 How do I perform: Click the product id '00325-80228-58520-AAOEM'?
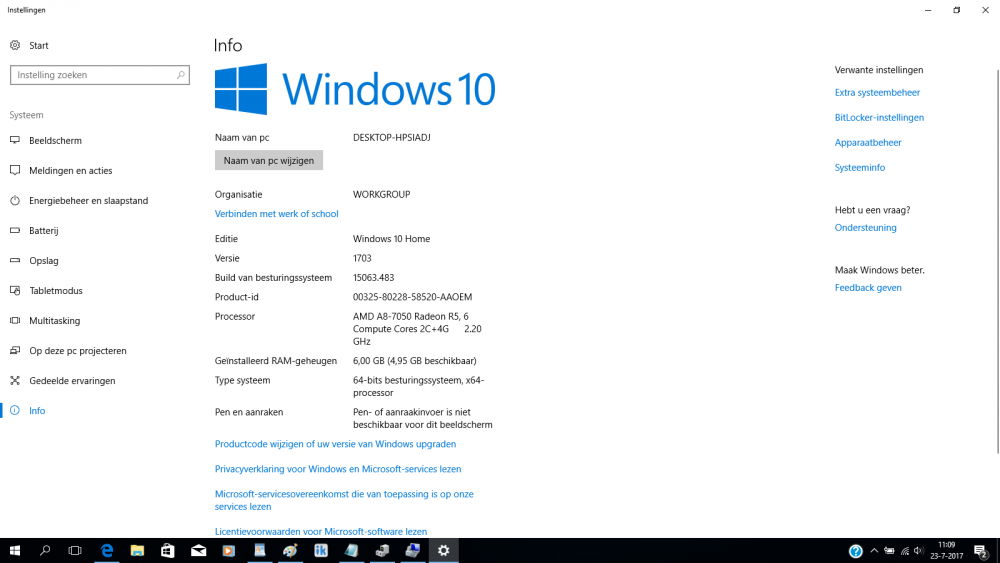tap(413, 296)
